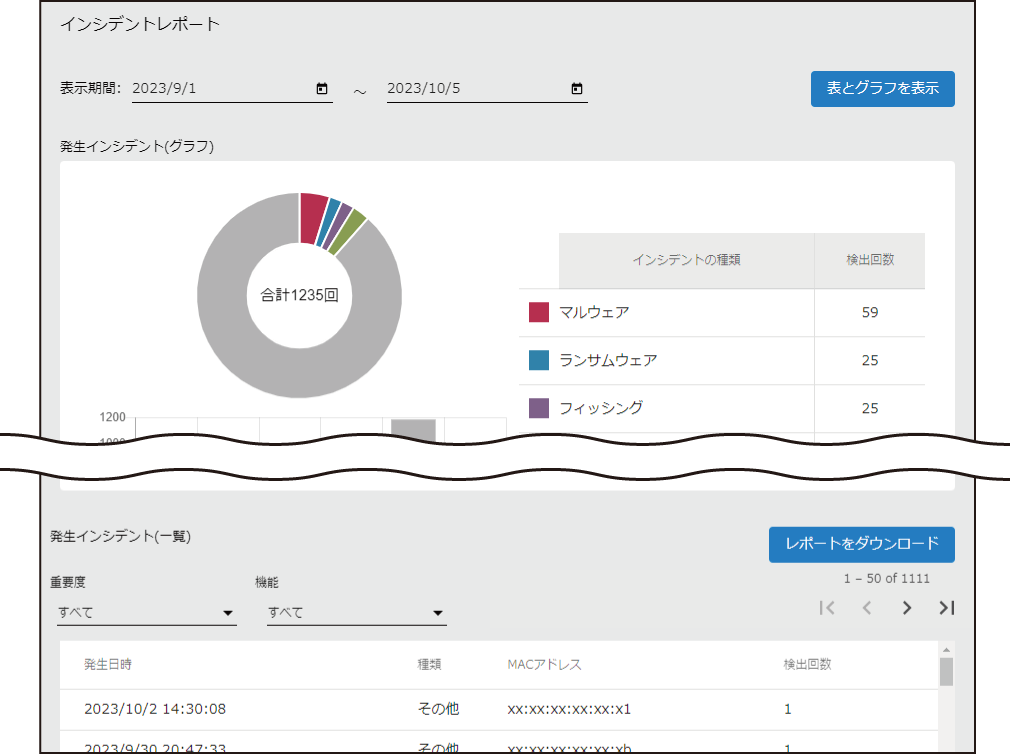
Task: Jump to the first page of incidents
Action: click(826, 607)
